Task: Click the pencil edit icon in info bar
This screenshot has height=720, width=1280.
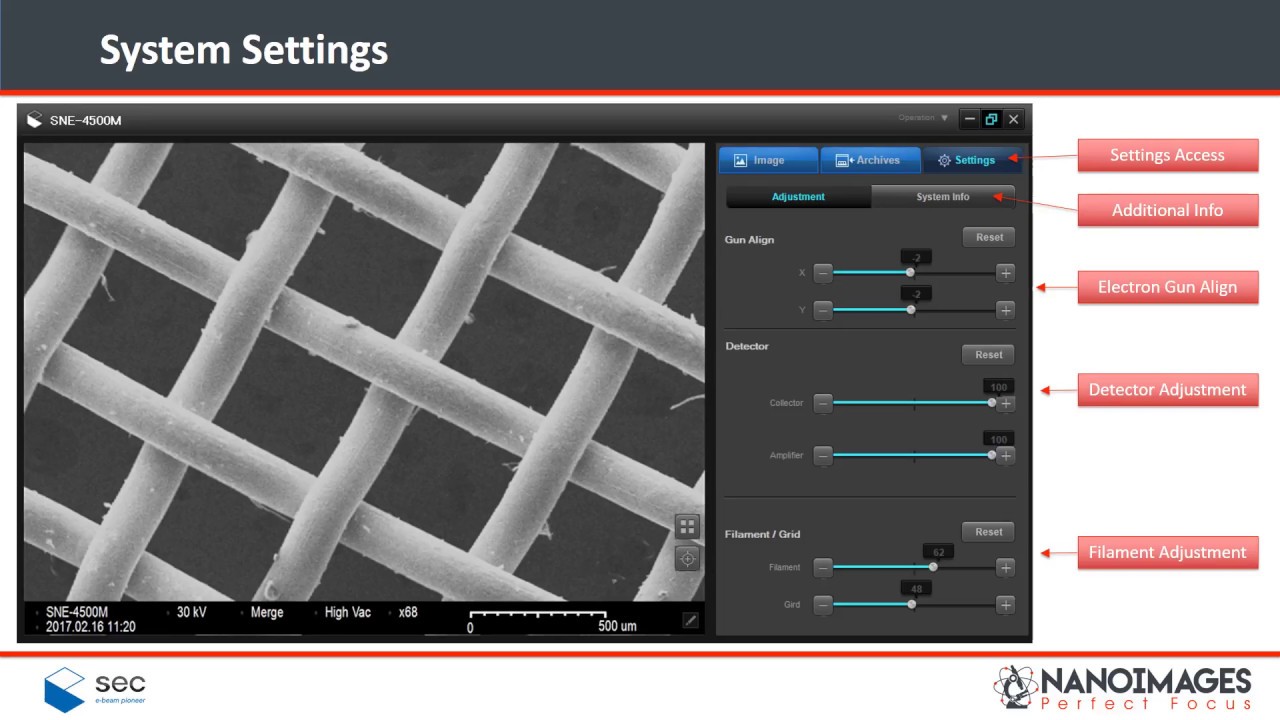Action: pos(690,620)
